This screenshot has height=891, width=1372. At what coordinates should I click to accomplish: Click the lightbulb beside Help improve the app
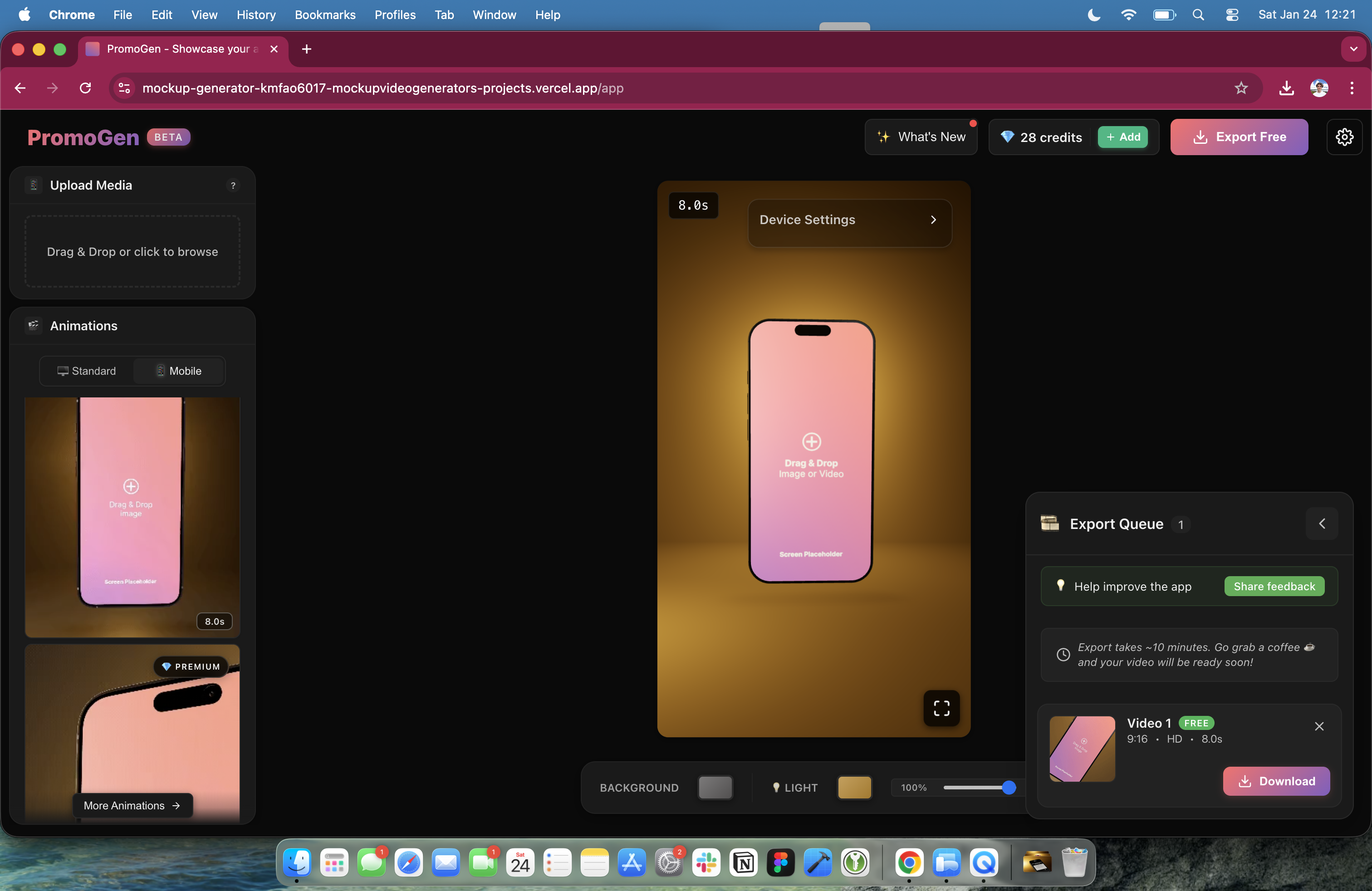[x=1062, y=586]
